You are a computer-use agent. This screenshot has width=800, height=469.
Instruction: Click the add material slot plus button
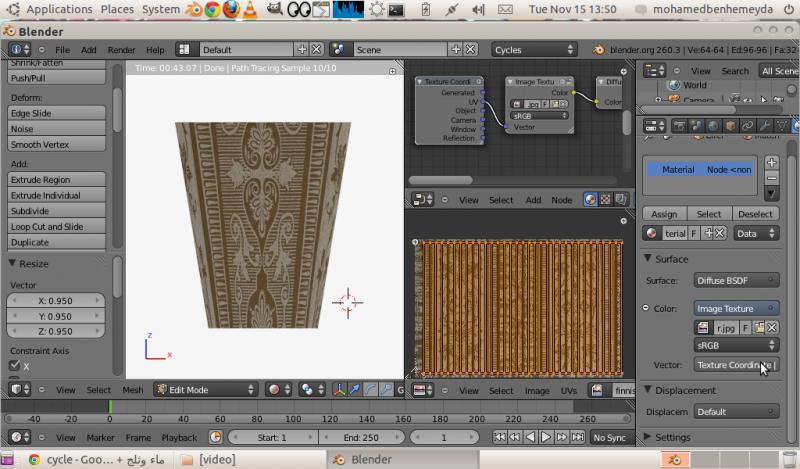(x=771, y=162)
